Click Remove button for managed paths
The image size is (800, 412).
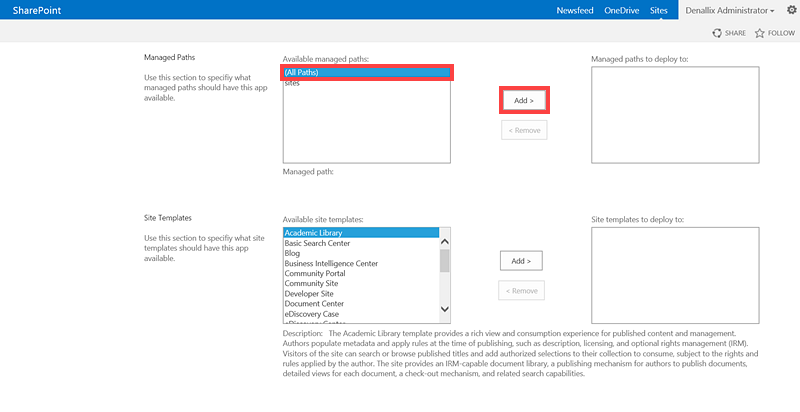(524, 130)
